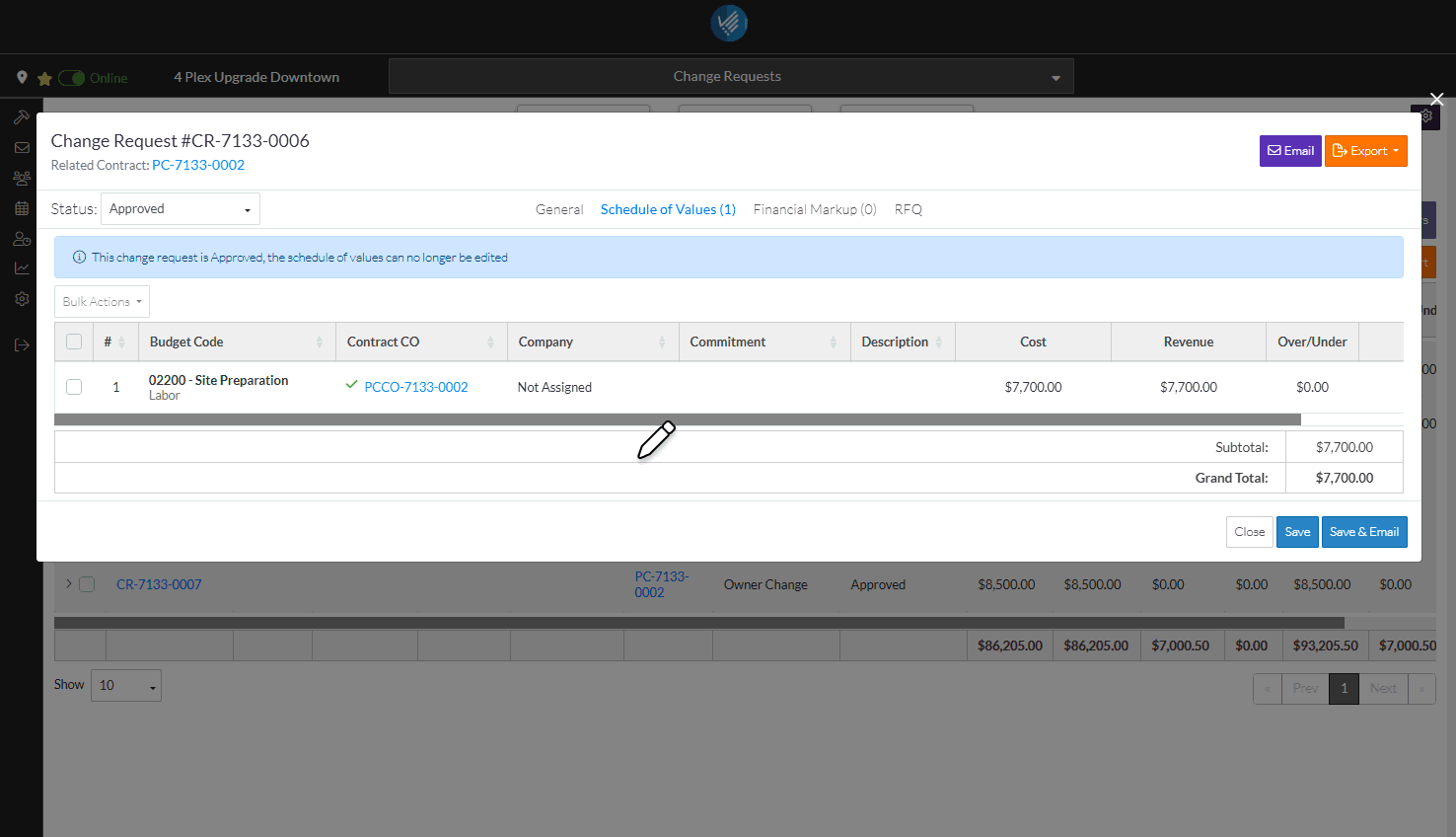Screen dimensions: 1456x837
Task: Check the select-all checkbox in table header
Action: tap(74, 342)
